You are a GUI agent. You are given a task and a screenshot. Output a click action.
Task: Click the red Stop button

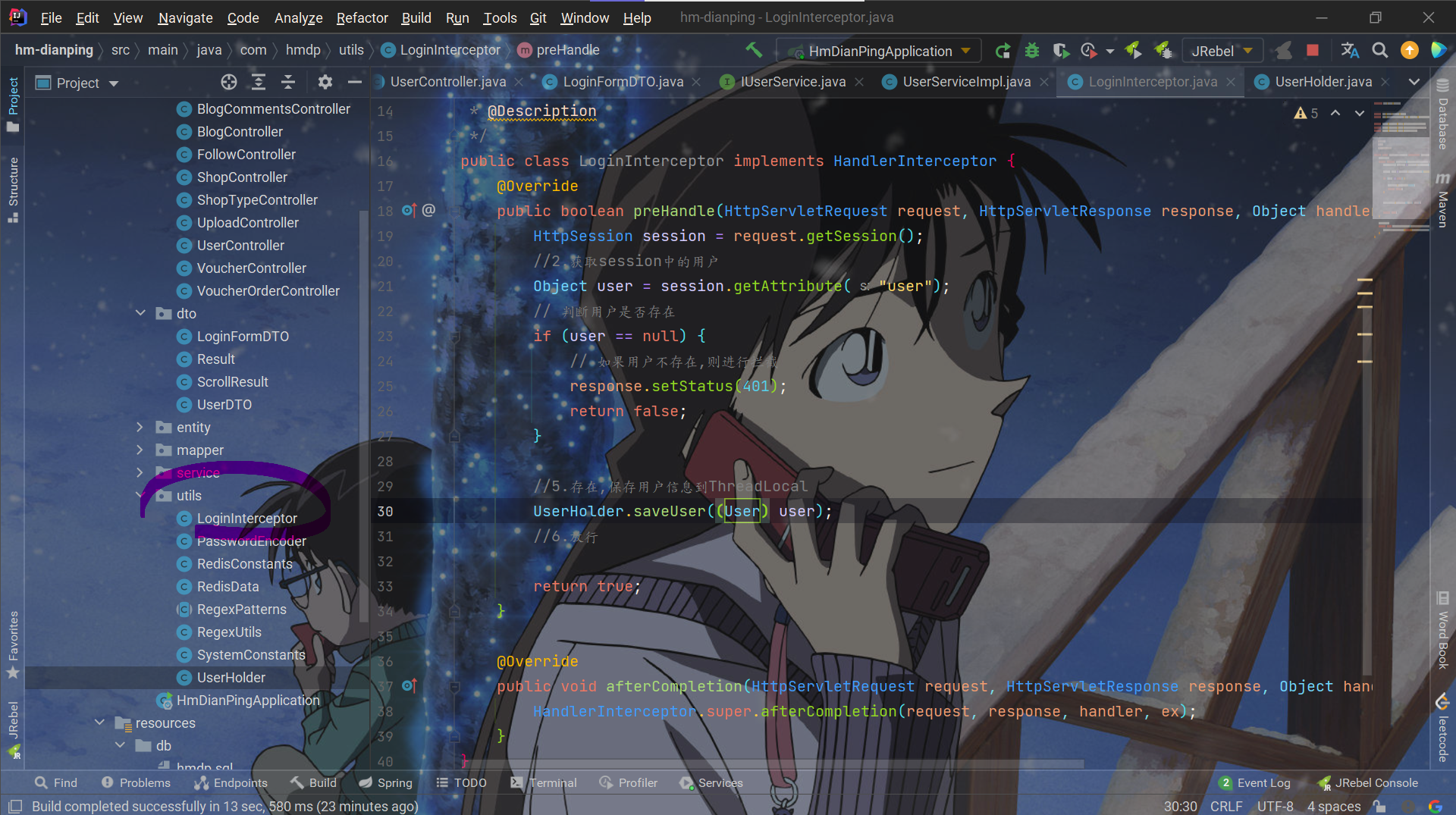pyautogui.click(x=1312, y=51)
